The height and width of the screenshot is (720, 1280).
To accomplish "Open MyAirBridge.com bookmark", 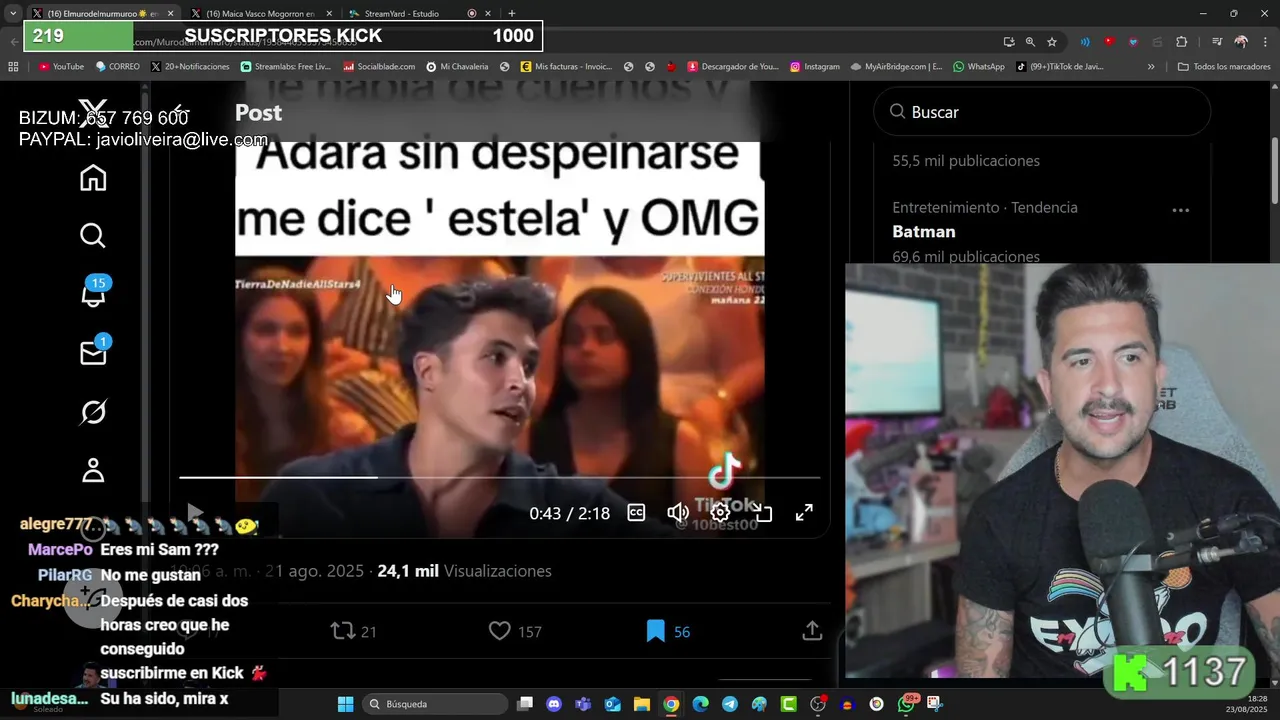I will (x=896, y=67).
